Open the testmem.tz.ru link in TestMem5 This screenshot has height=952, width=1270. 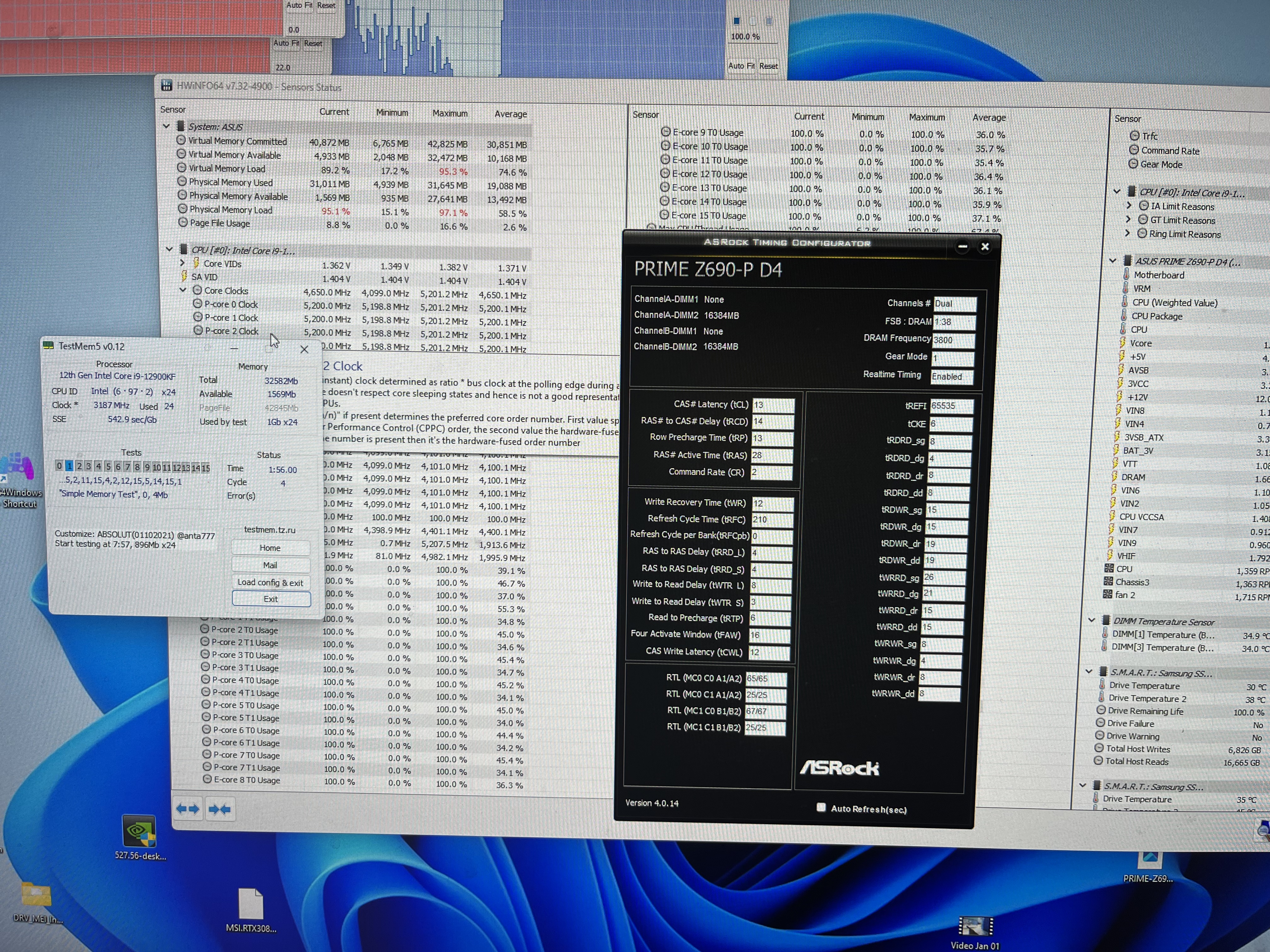point(270,530)
